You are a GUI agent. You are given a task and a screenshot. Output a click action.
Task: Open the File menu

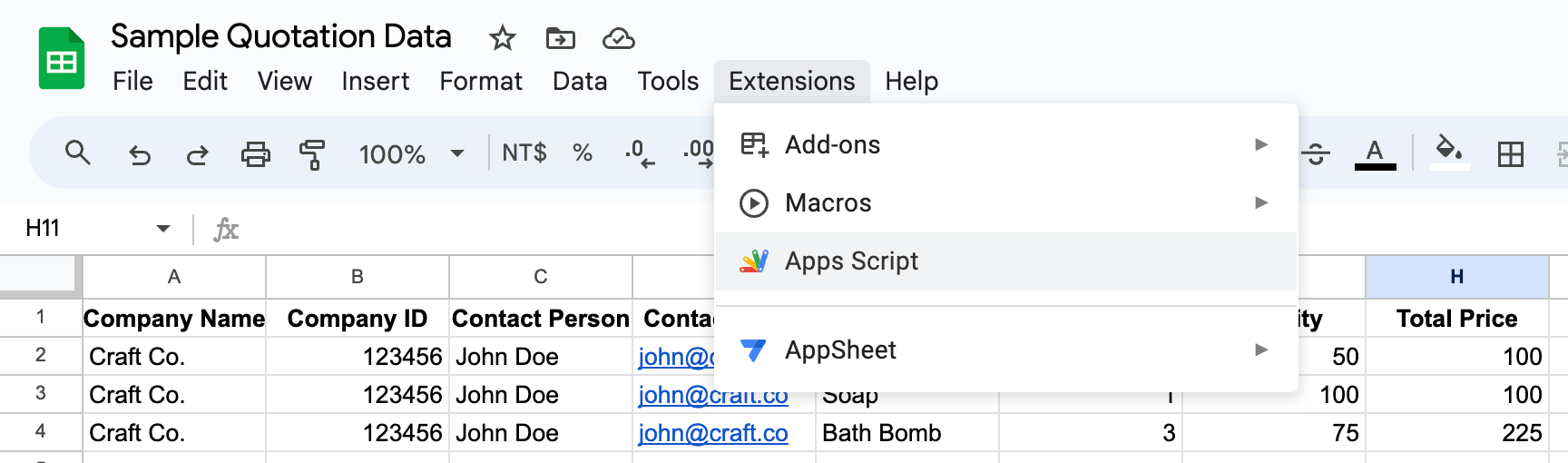tap(132, 81)
